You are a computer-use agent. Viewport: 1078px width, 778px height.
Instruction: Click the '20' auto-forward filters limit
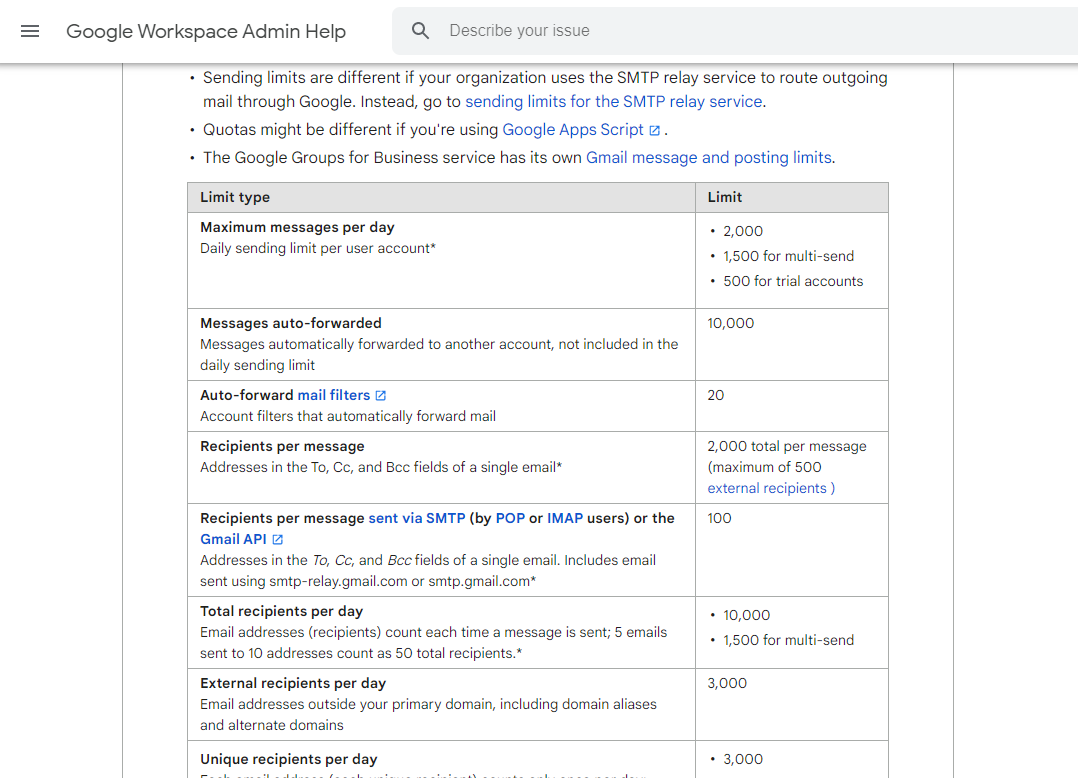(716, 395)
